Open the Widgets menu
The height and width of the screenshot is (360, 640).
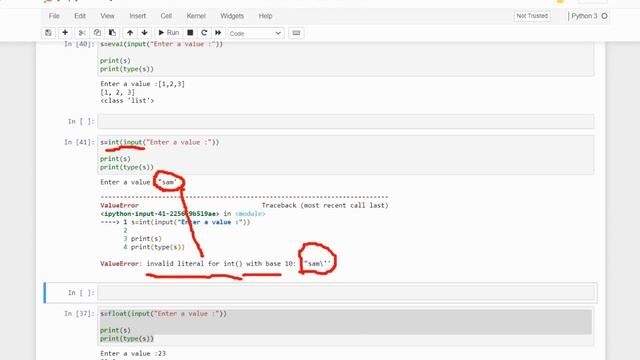point(232,16)
